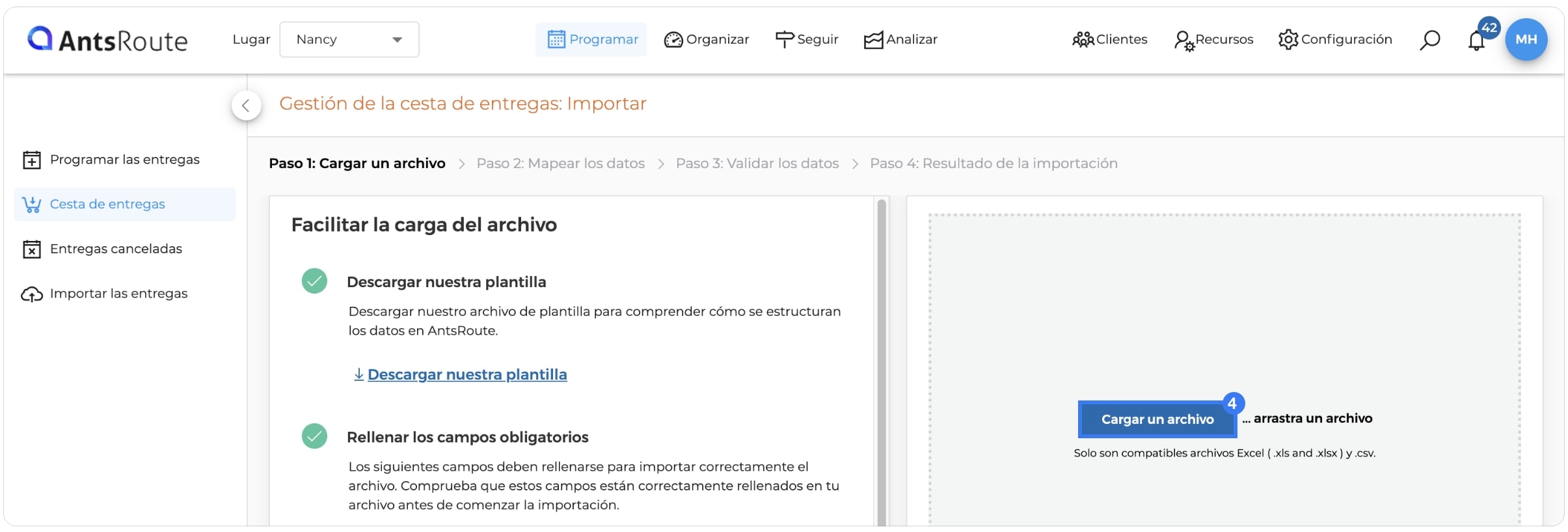
Task: Click the Cesta de entregas cart icon
Action: coord(31,204)
